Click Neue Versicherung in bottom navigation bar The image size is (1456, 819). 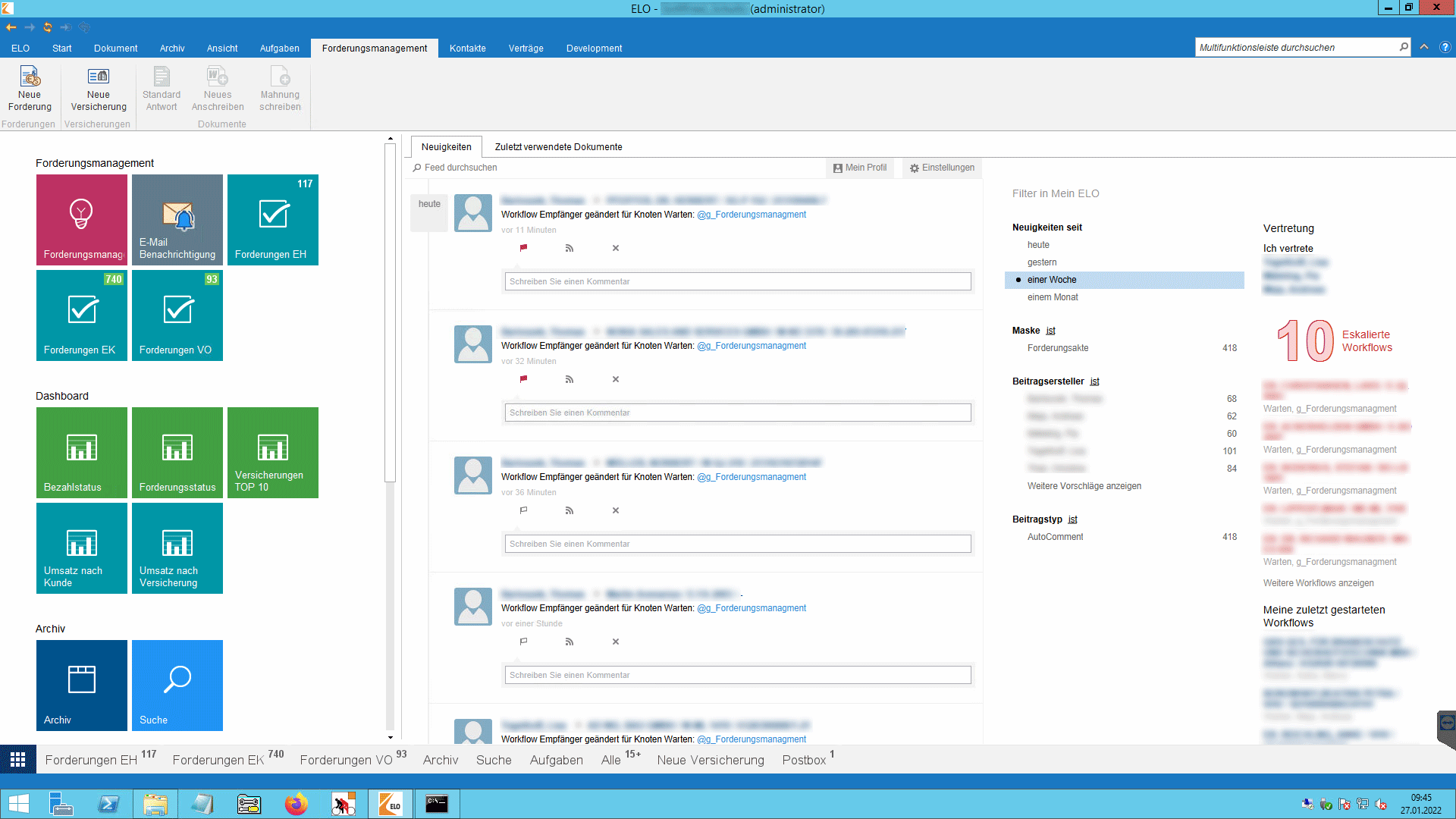[x=711, y=760]
